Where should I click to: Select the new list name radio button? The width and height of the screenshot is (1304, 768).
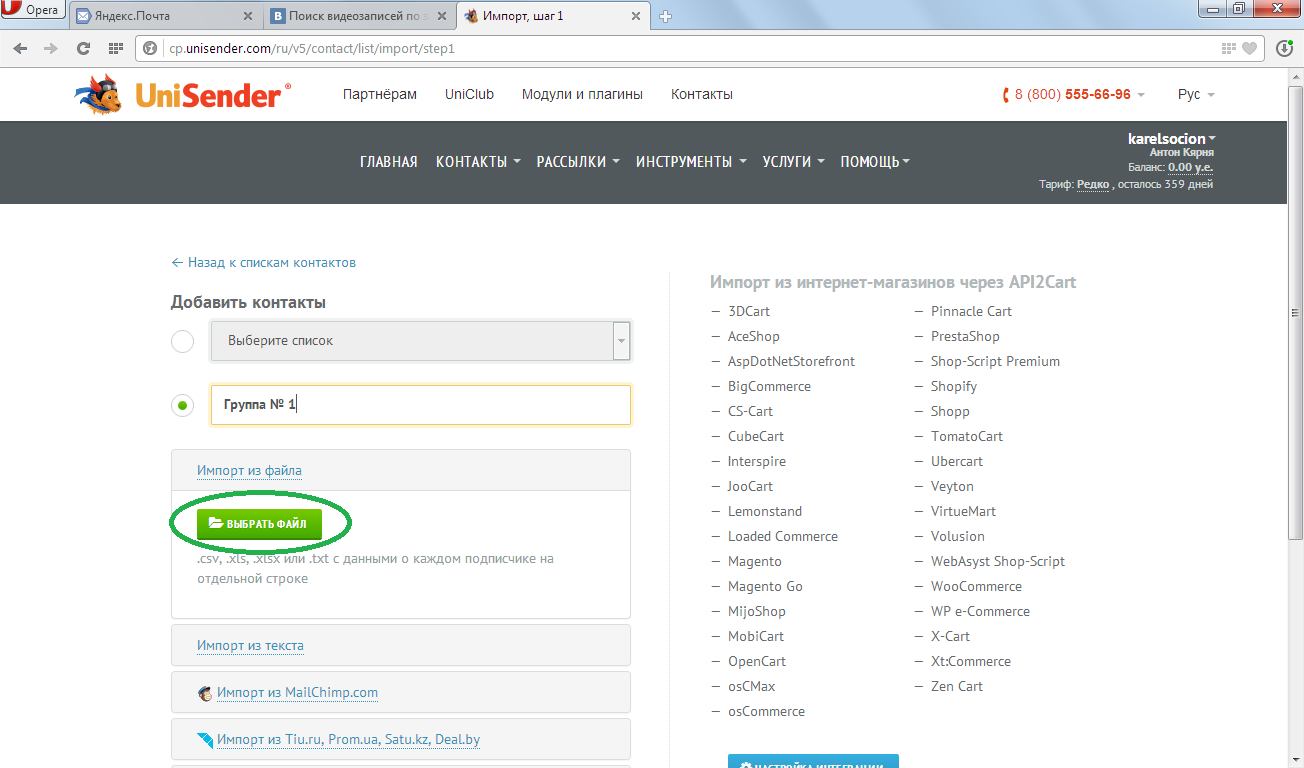coord(182,406)
